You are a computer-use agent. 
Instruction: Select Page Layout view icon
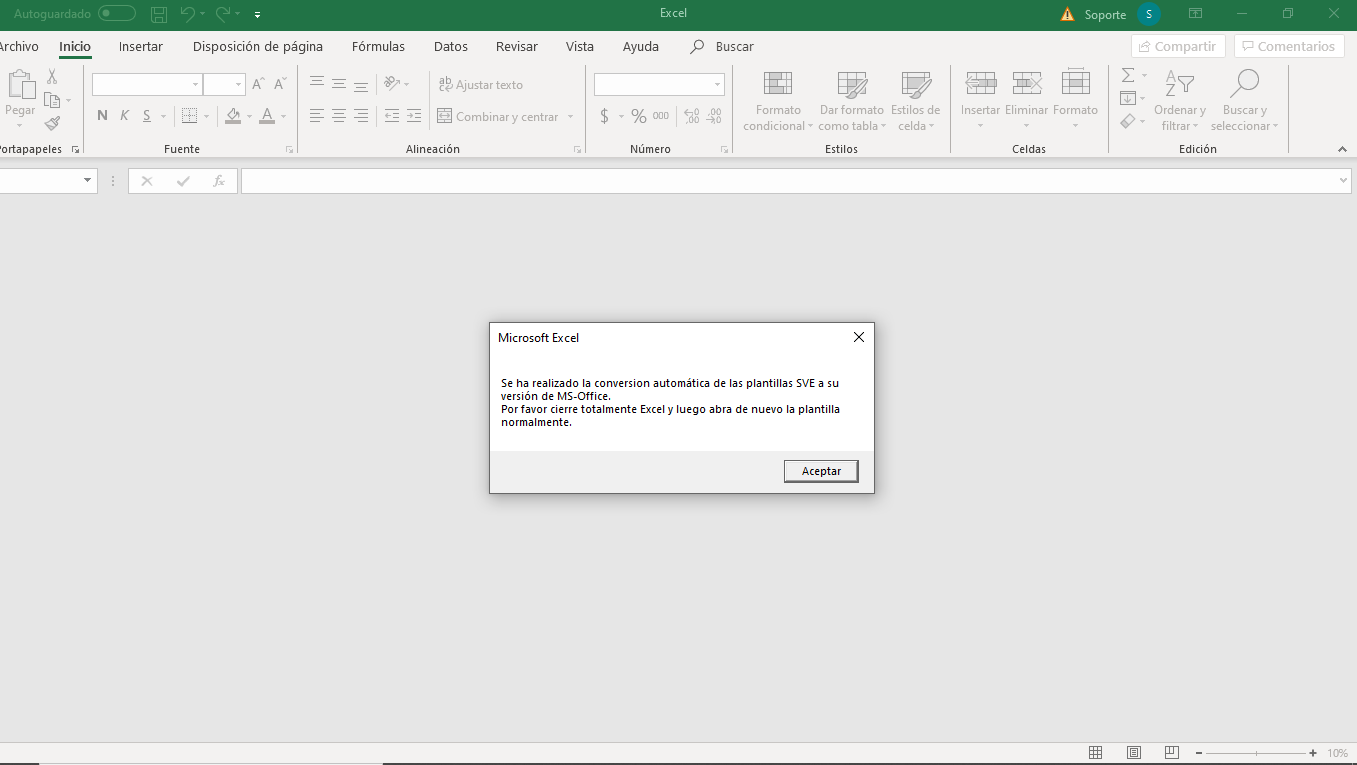[x=1134, y=753]
